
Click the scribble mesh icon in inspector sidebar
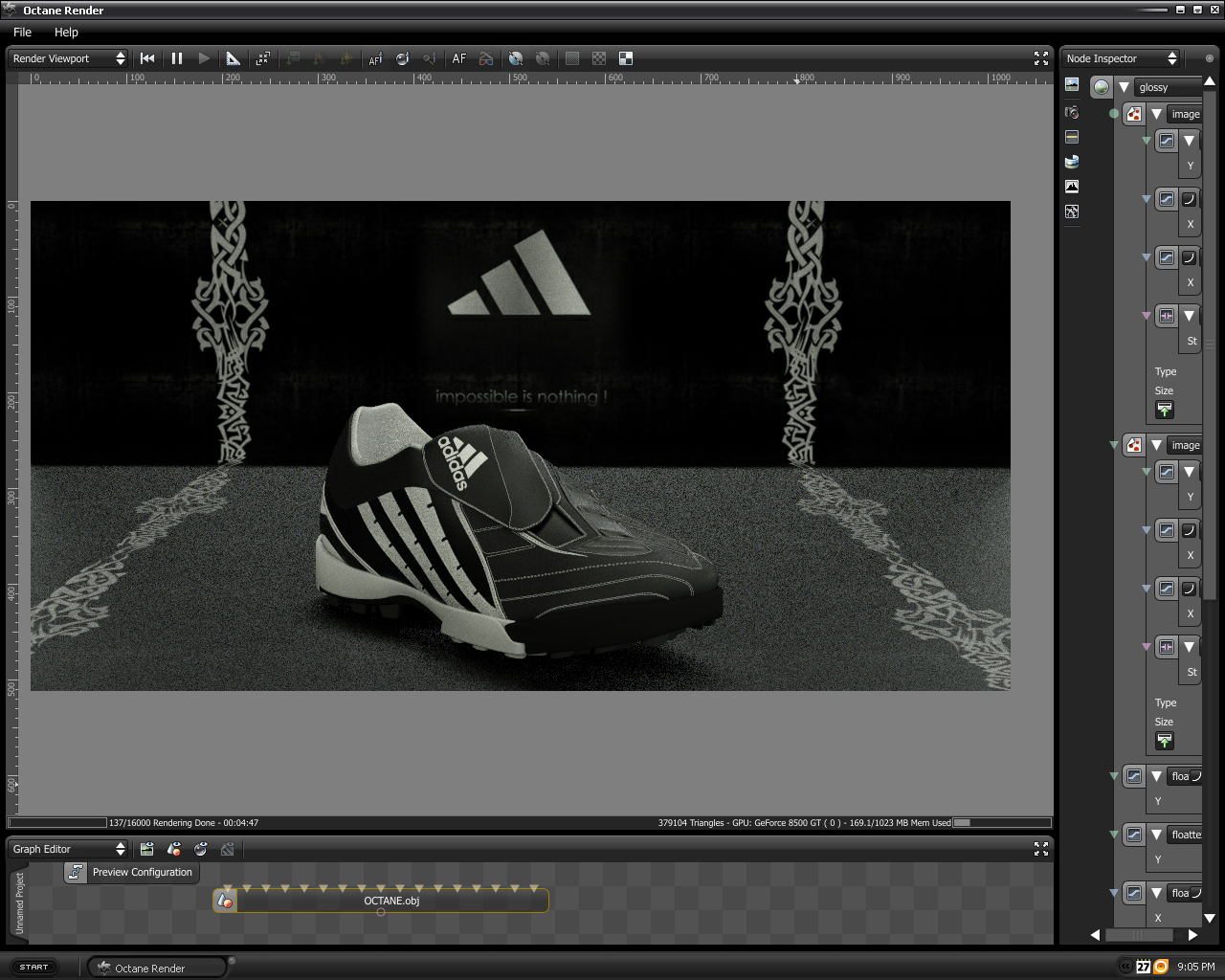pos(1072,212)
